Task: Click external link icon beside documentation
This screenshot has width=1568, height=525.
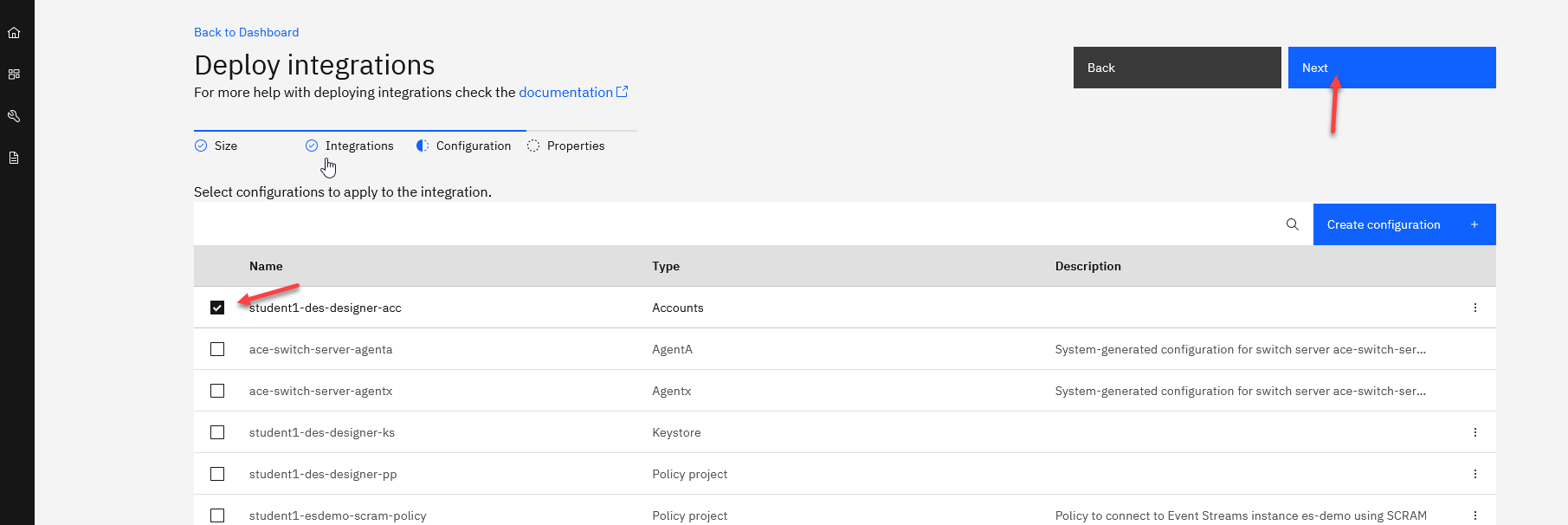Action: pos(622,92)
